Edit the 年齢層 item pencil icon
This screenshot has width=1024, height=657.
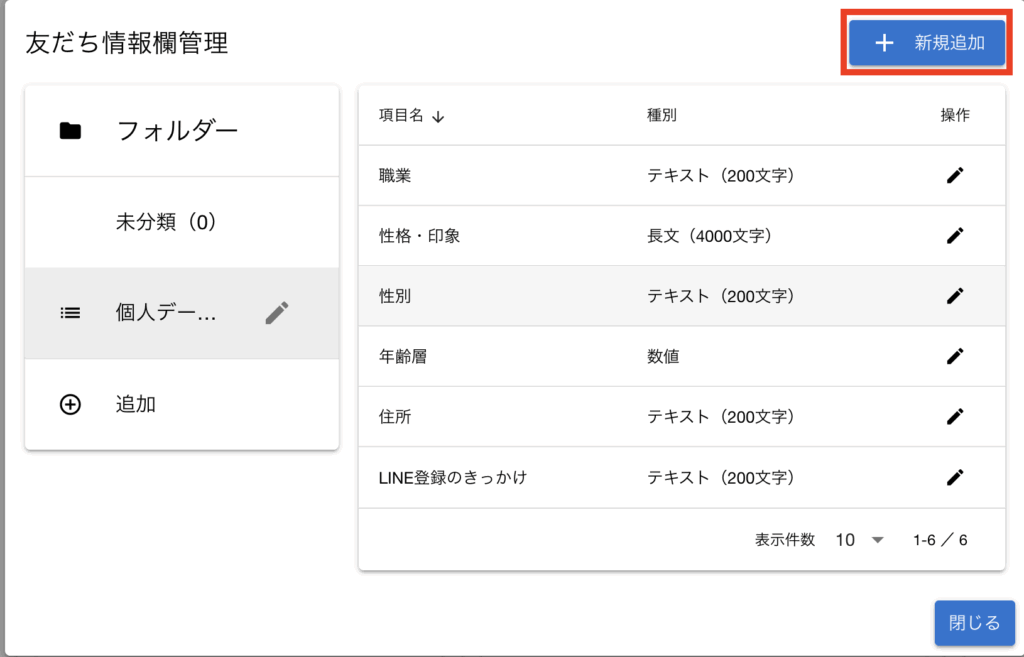955,356
